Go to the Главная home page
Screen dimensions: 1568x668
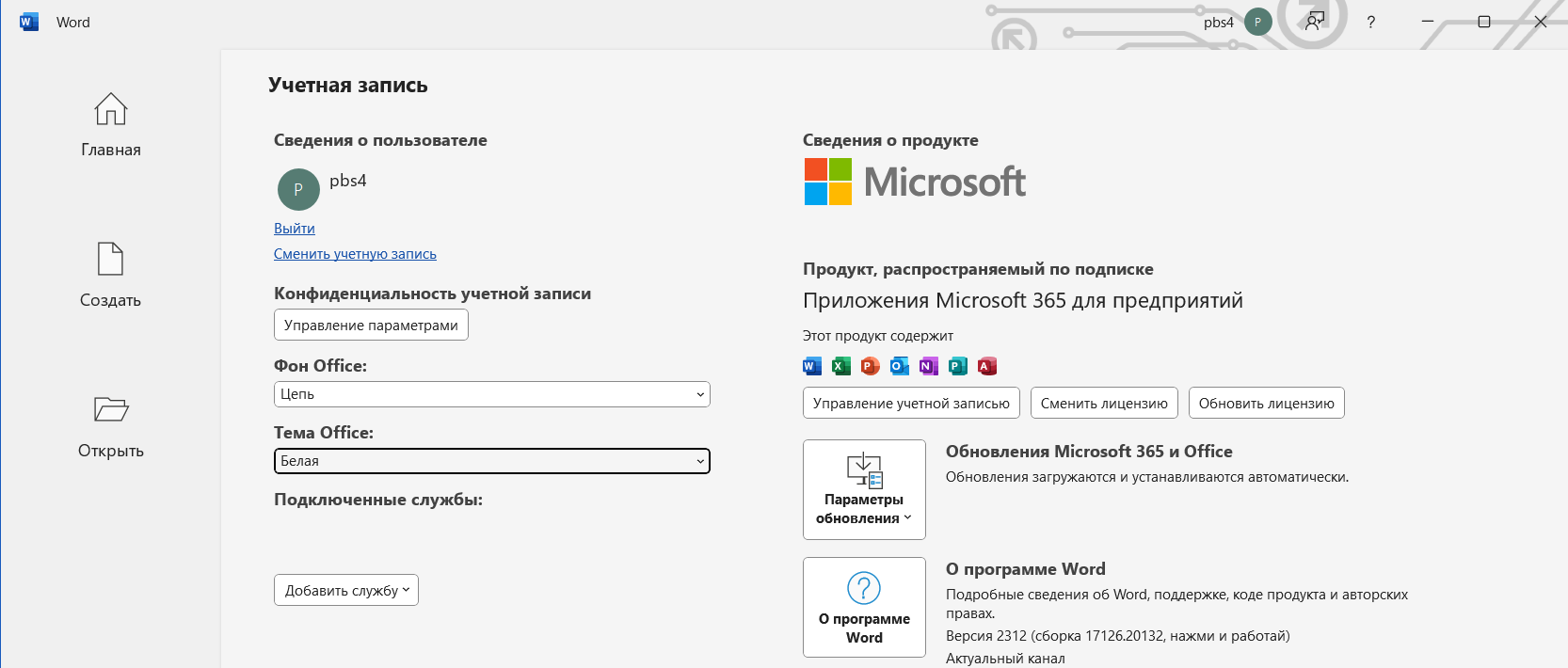click(111, 125)
